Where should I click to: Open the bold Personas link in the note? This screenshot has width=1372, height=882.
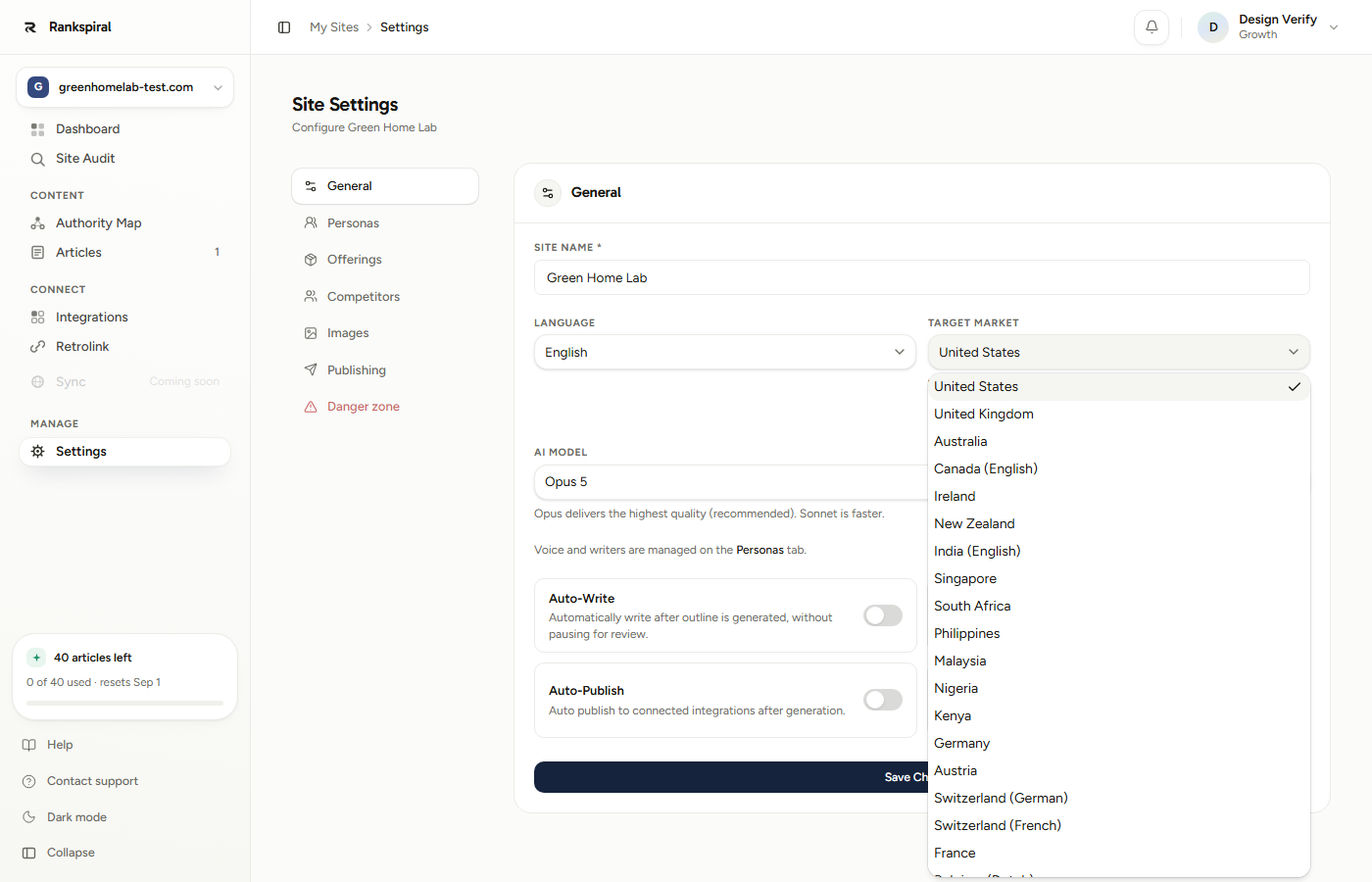point(759,551)
